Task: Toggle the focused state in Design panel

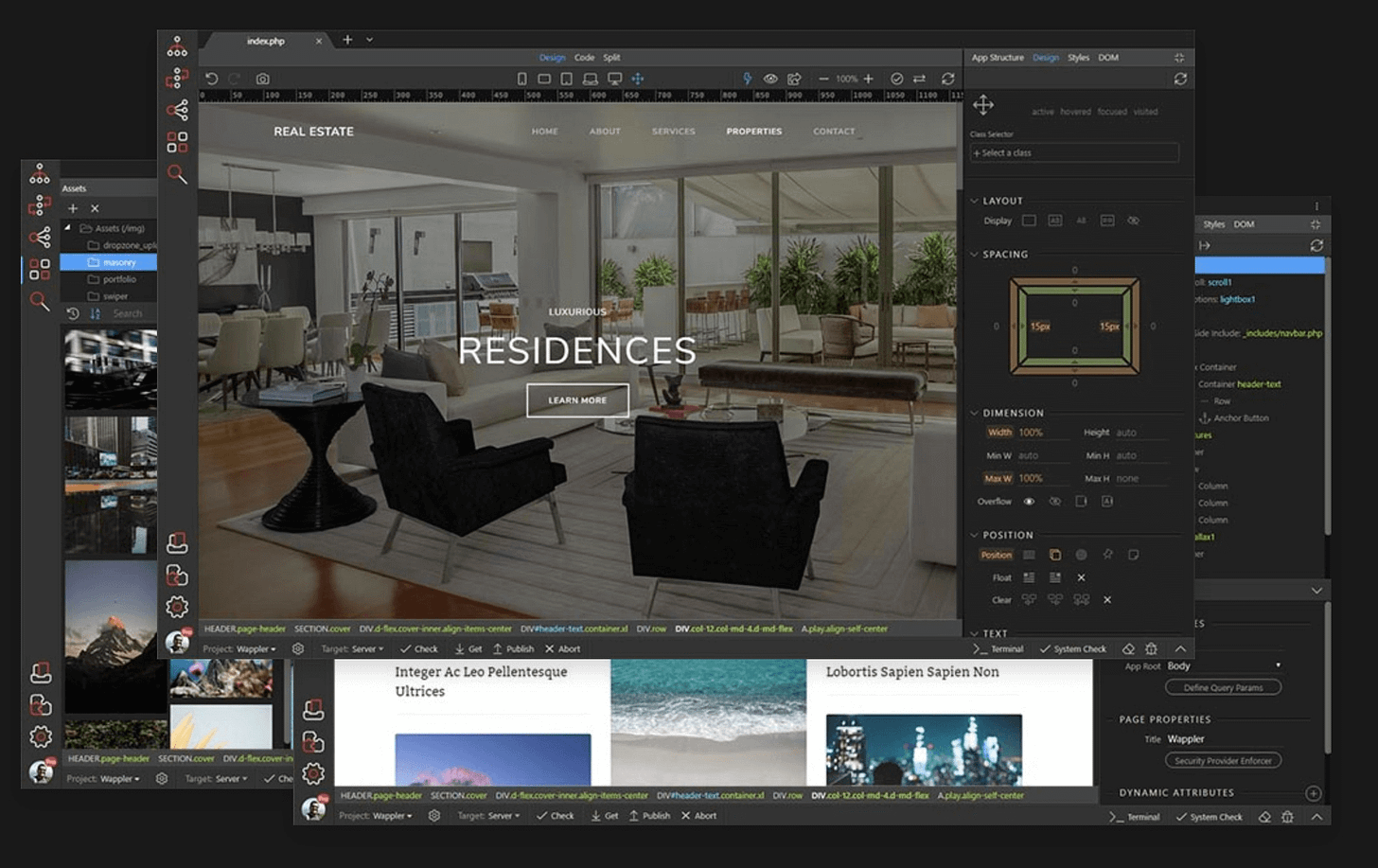Action: (1112, 112)
